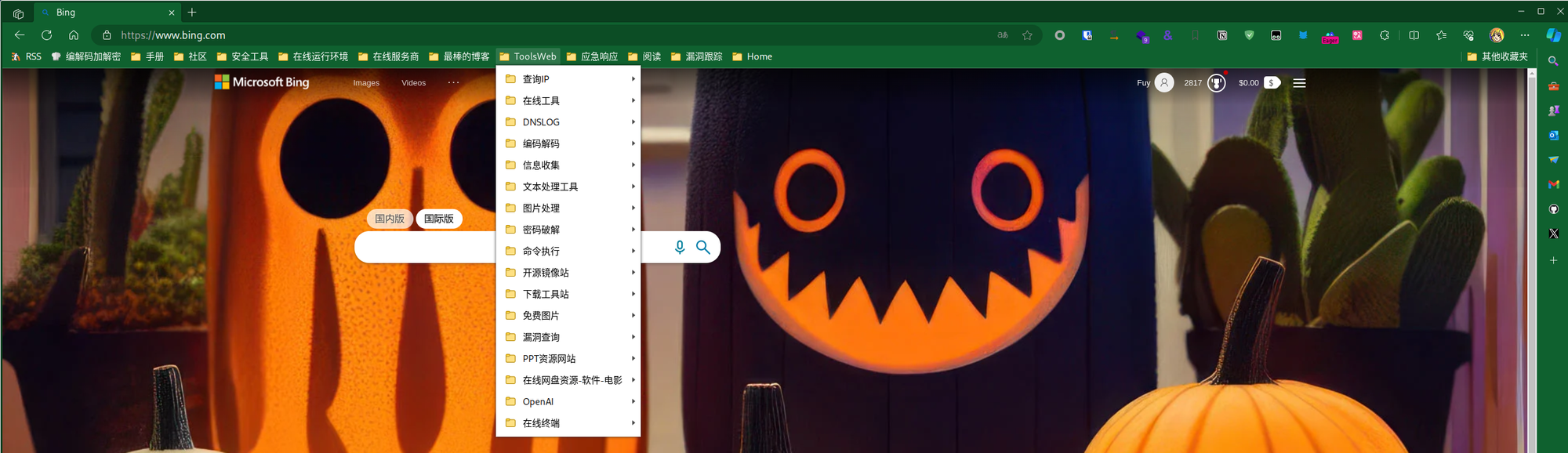1568x453 pixels.
Task: Click the split screen toolbar icon
Action: coord(1414,35)
